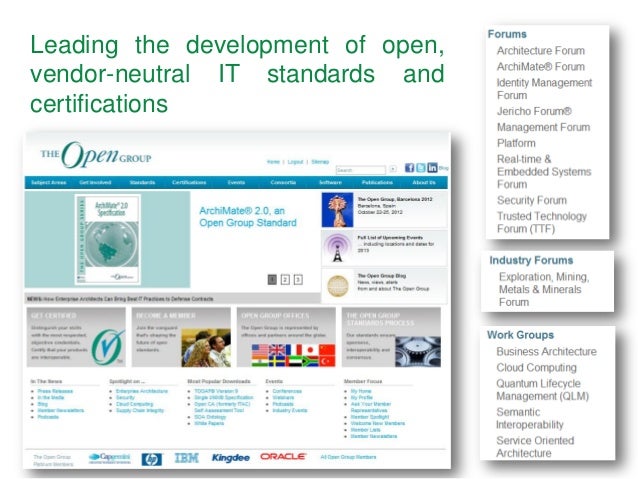Click the Oracle logo in platinum members

pyautogui.click(x=283, y=457)
